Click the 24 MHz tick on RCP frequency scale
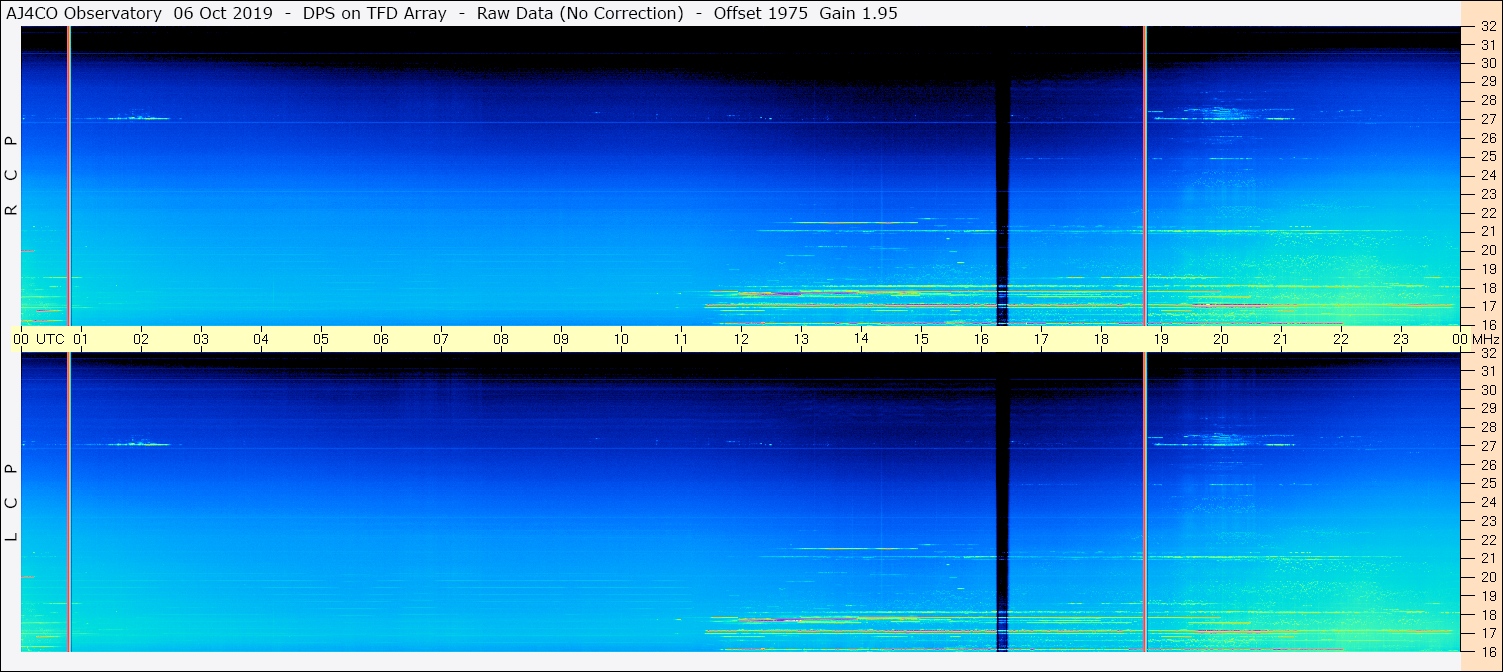The width and height of the screenshot is (1503, 672). [x=1487, y=175]
